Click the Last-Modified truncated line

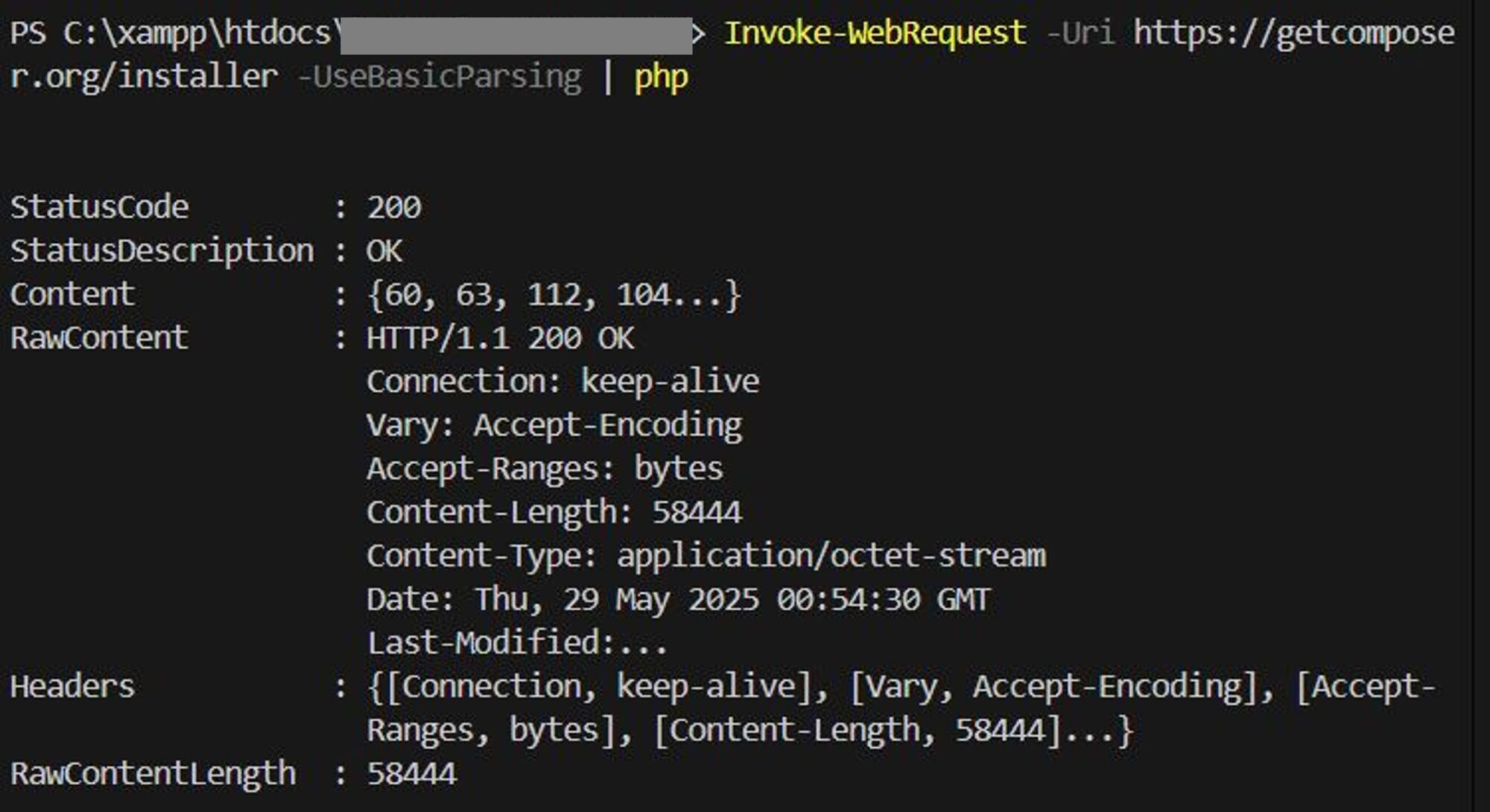pos(517,643)
